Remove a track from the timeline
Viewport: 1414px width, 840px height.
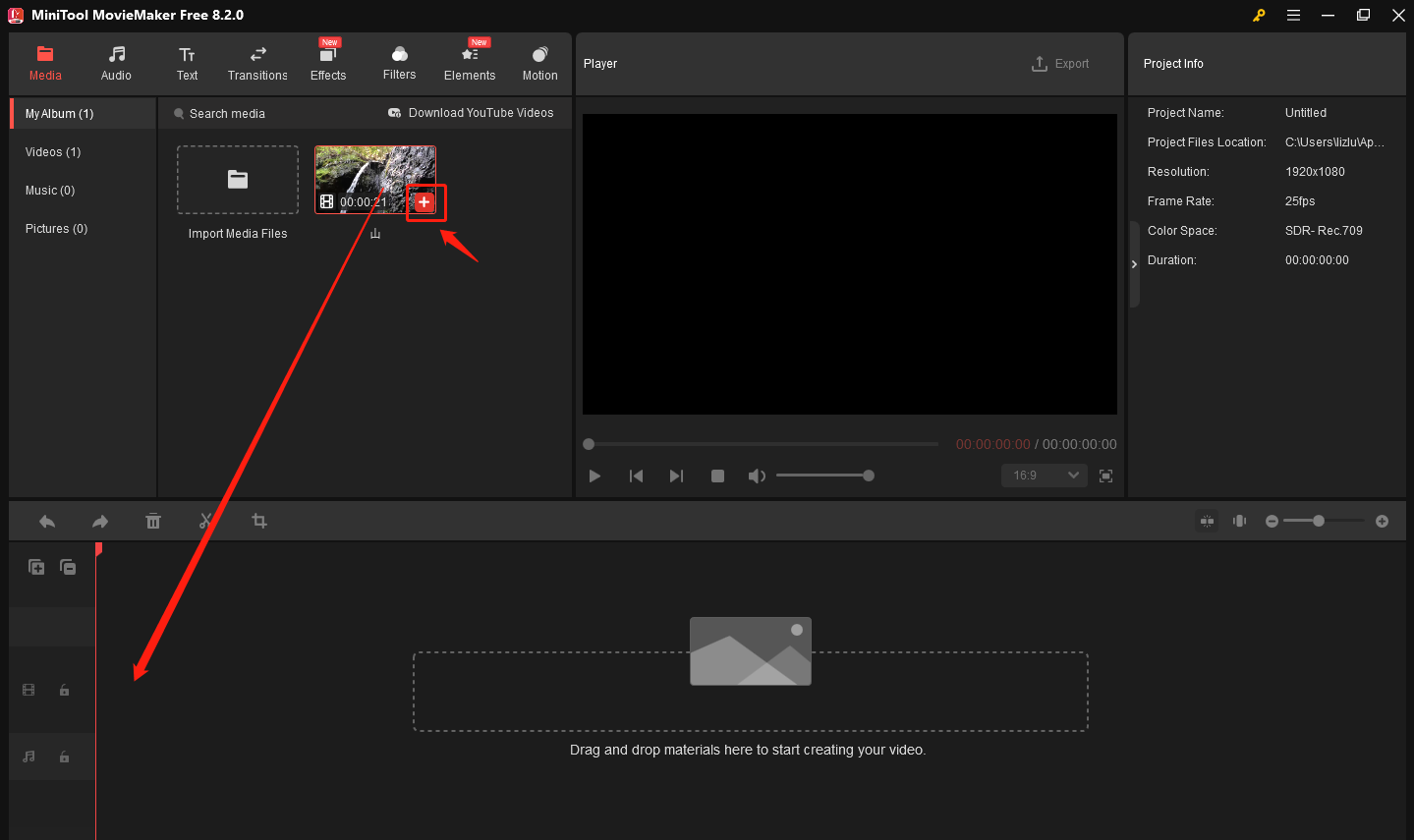click(68, 567)
